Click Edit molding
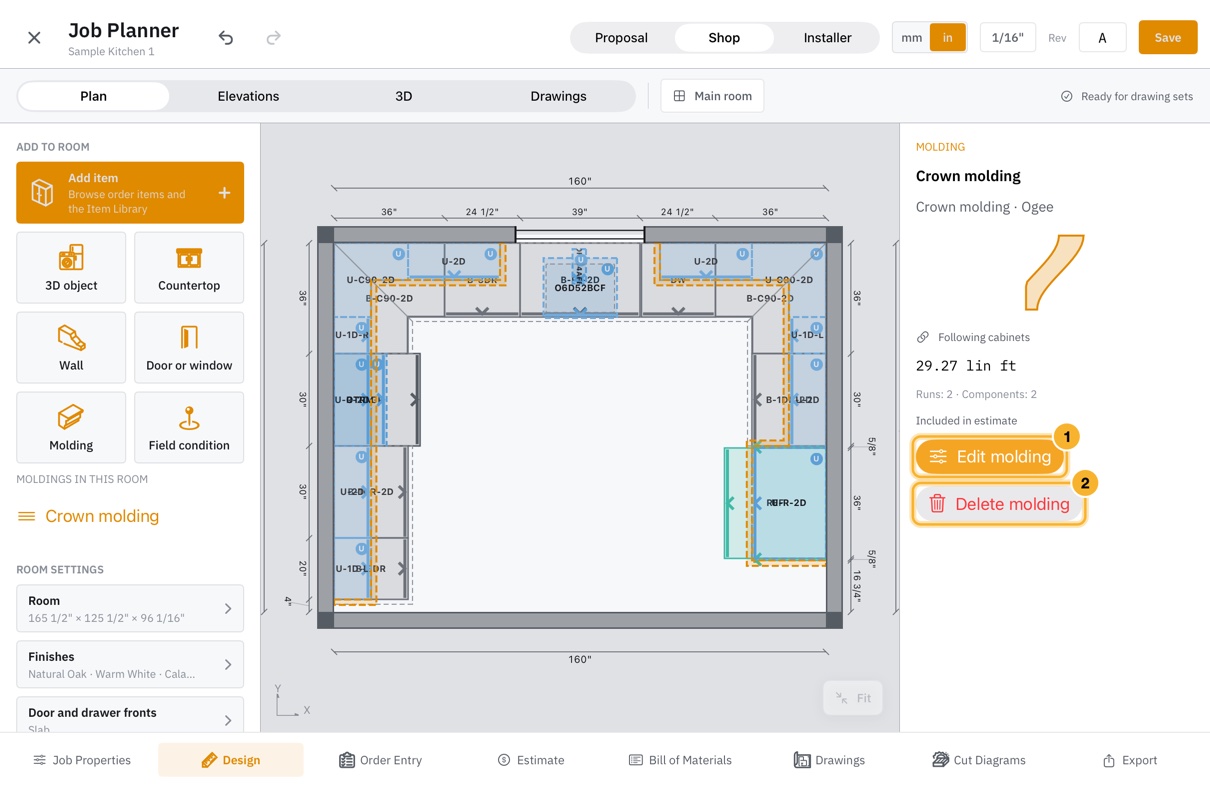This screenshot has height=808, width=1210. pos(990,457)
